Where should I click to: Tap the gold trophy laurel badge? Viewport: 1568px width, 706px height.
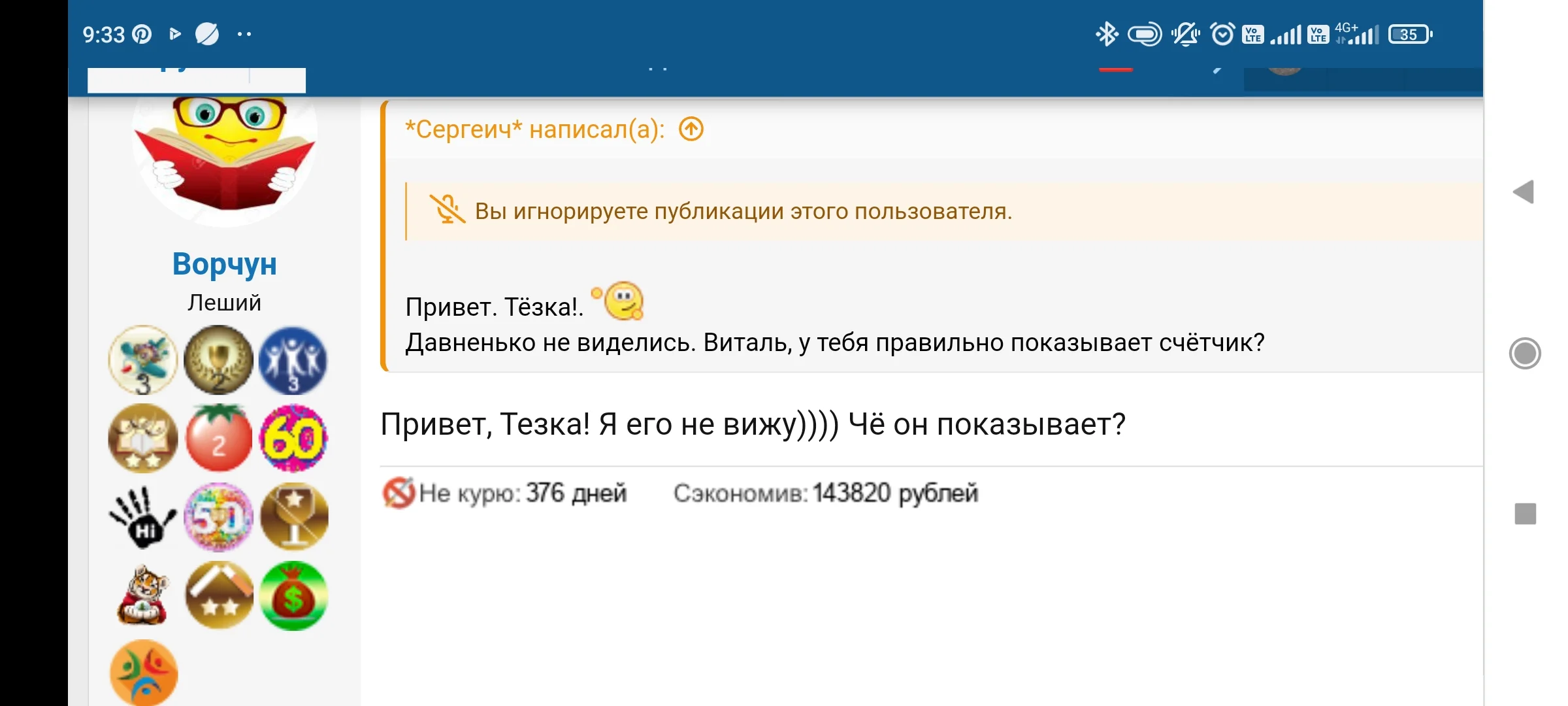218,360
